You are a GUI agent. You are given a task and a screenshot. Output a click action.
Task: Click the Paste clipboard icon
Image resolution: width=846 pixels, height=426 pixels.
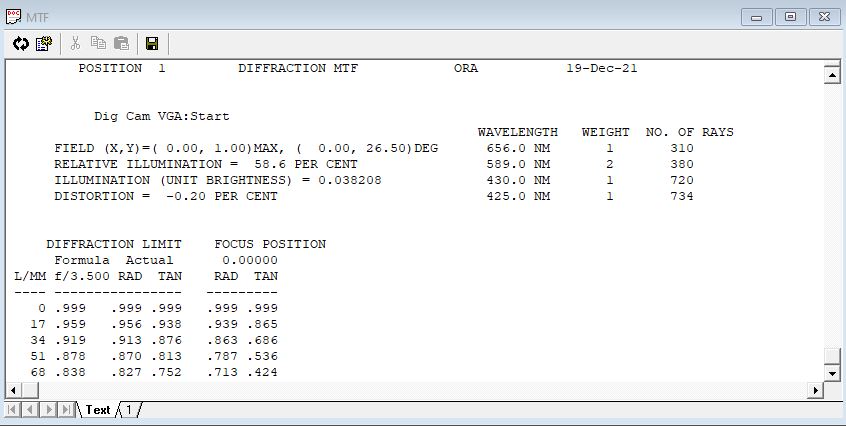121,44
